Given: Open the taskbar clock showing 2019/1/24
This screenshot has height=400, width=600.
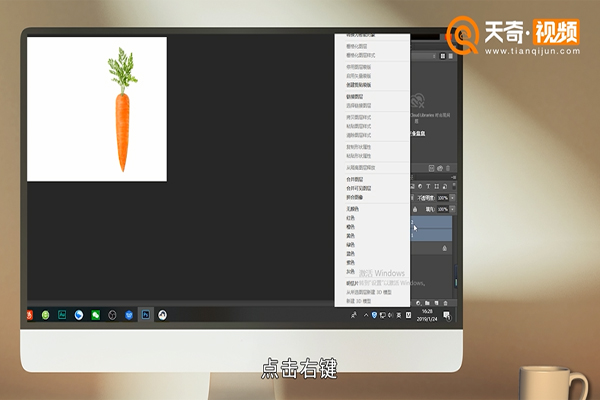Looking at the screenshot, I should point(427,315).
